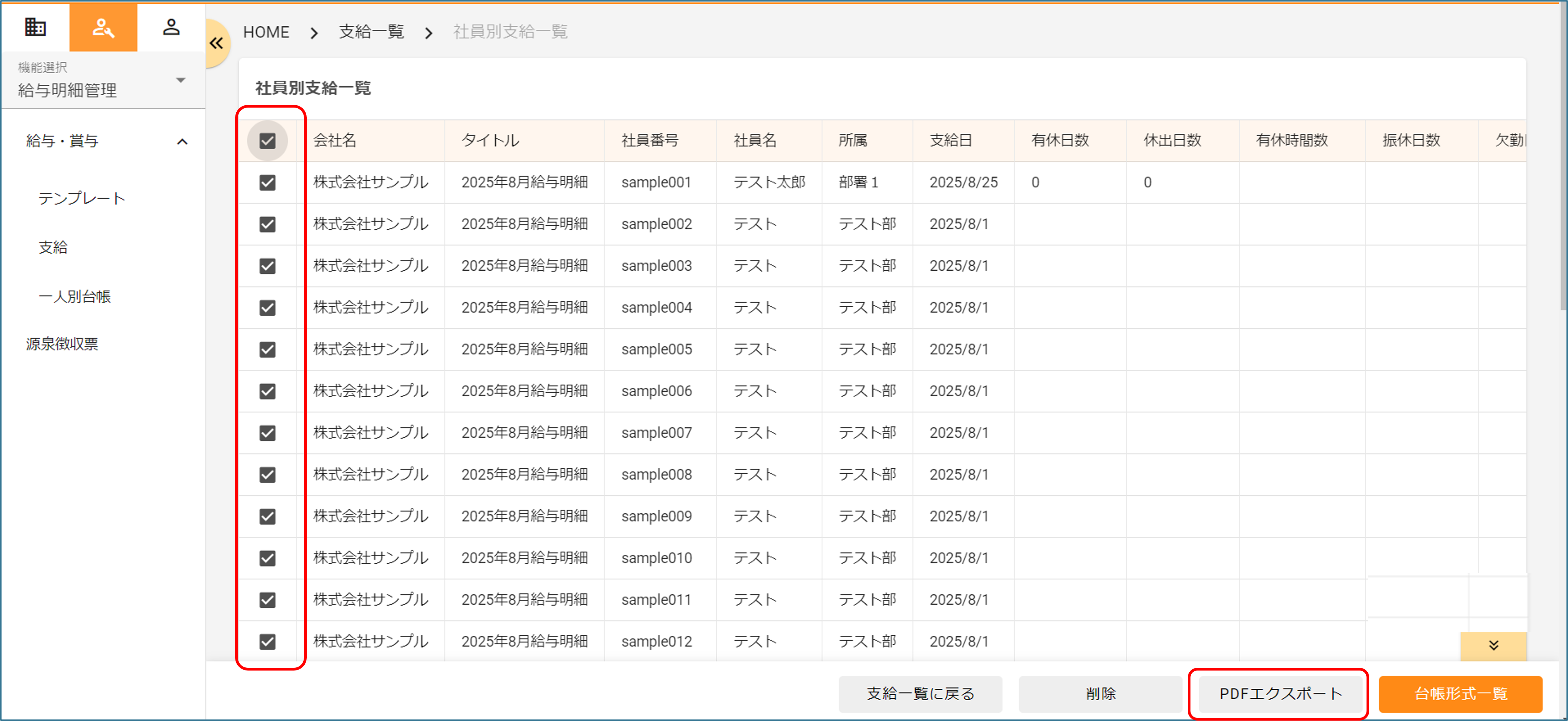Open 源泉徴収票 from the sidebar
1568x721 pixels.
coord(62,344)
